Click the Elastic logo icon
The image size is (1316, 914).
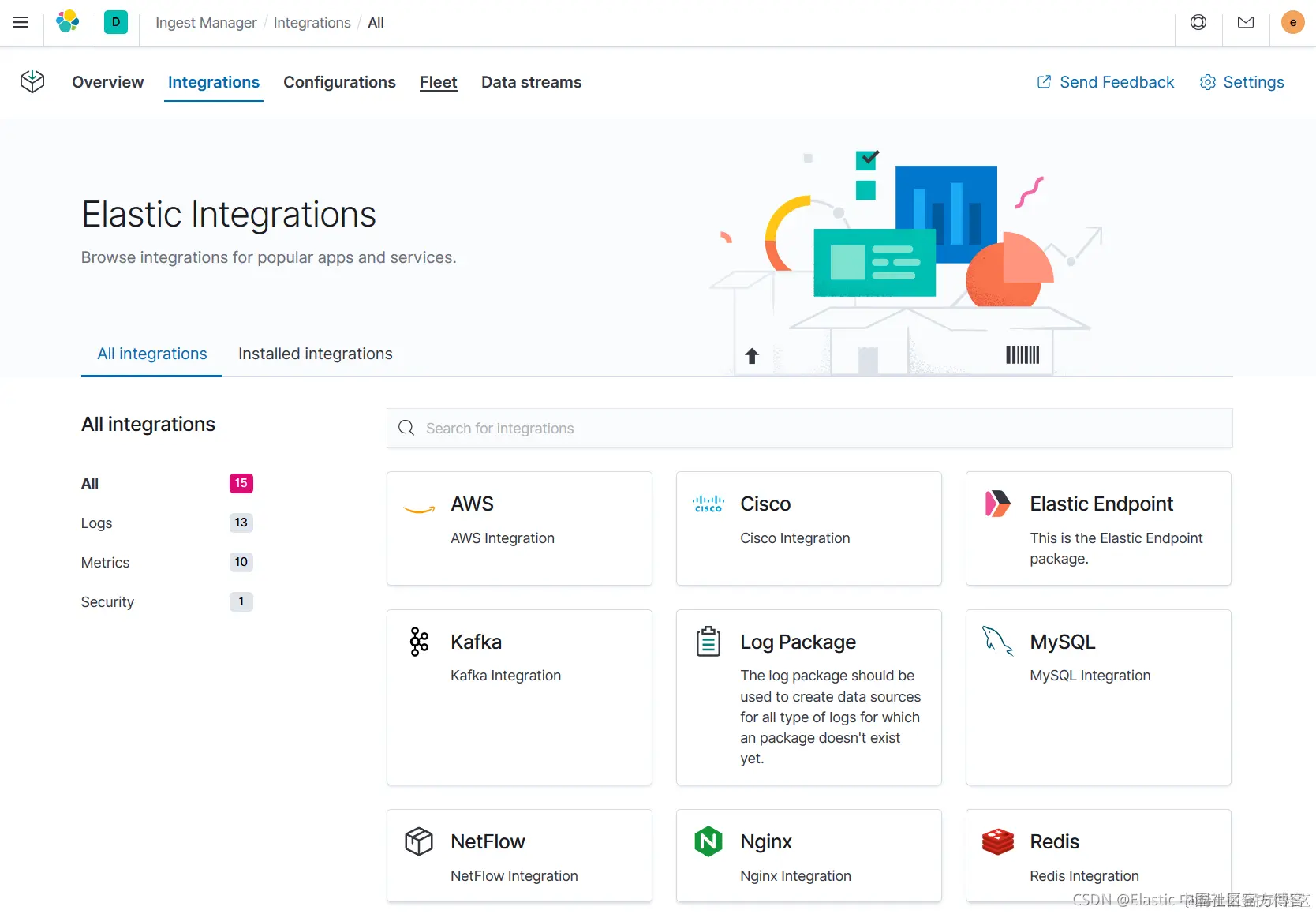pos(68,22)
